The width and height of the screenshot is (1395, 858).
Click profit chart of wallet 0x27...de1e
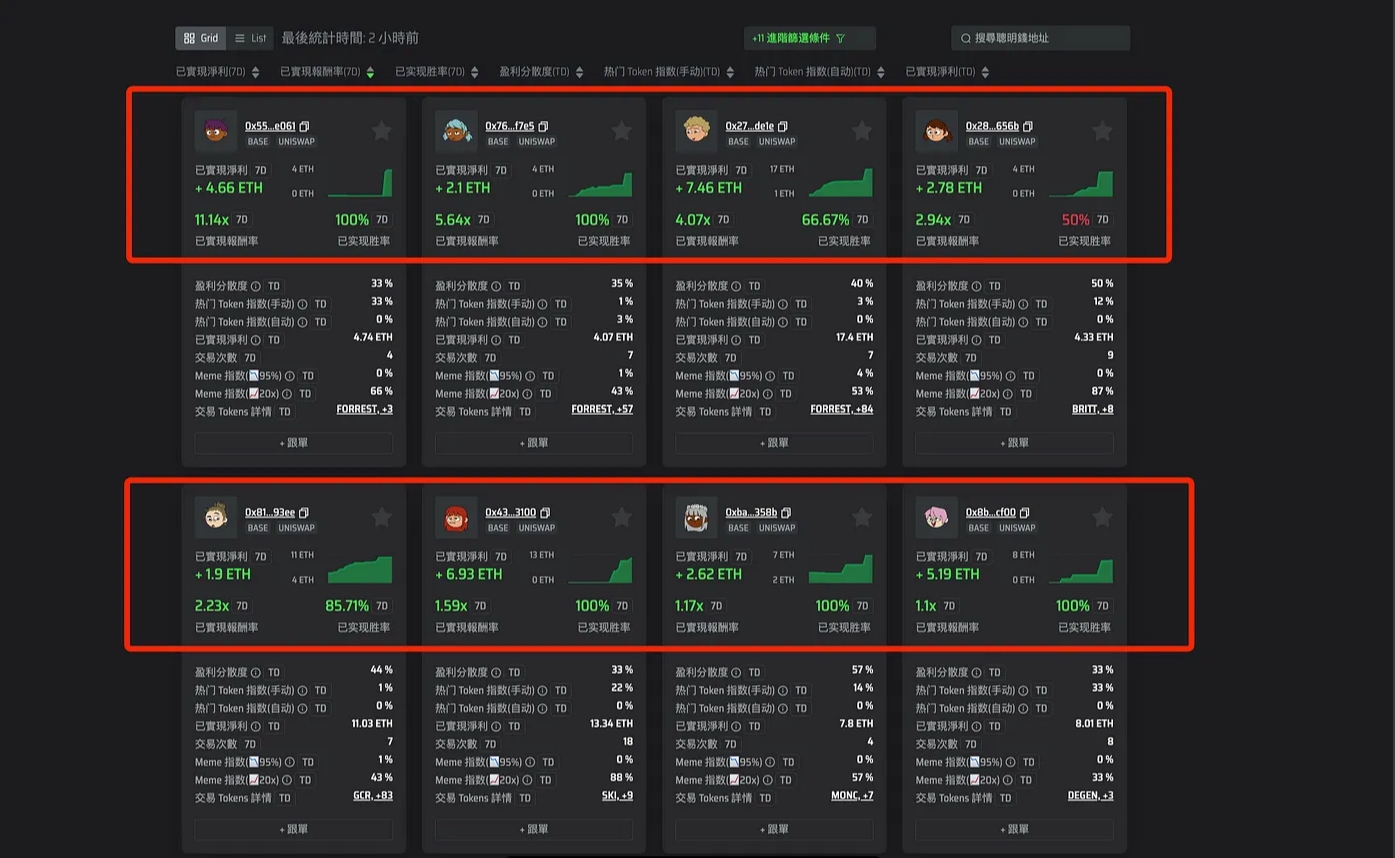pos(840,182)
